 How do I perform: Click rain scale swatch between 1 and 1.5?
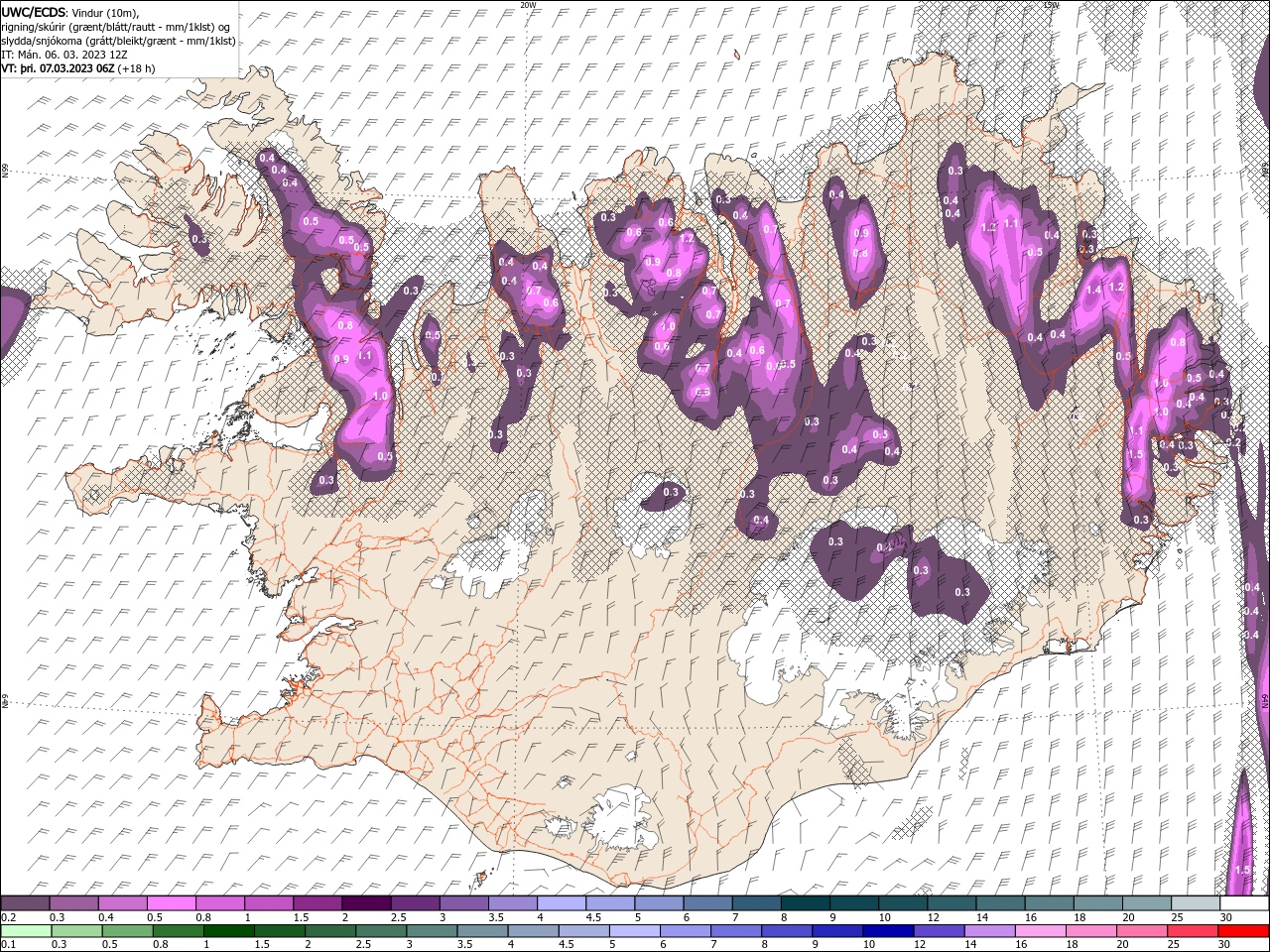pos(229,931)
